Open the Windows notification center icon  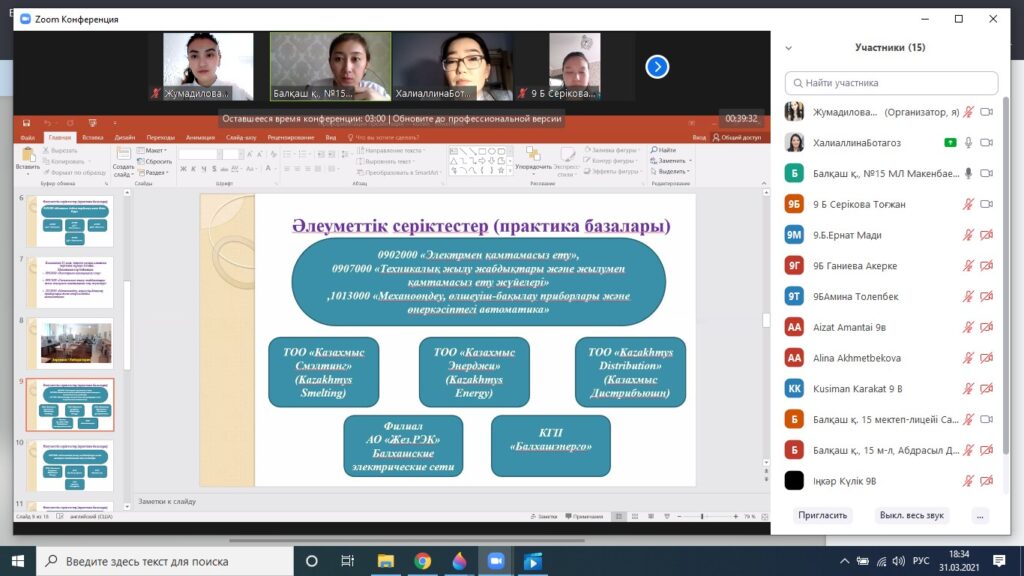pos(999,560)
